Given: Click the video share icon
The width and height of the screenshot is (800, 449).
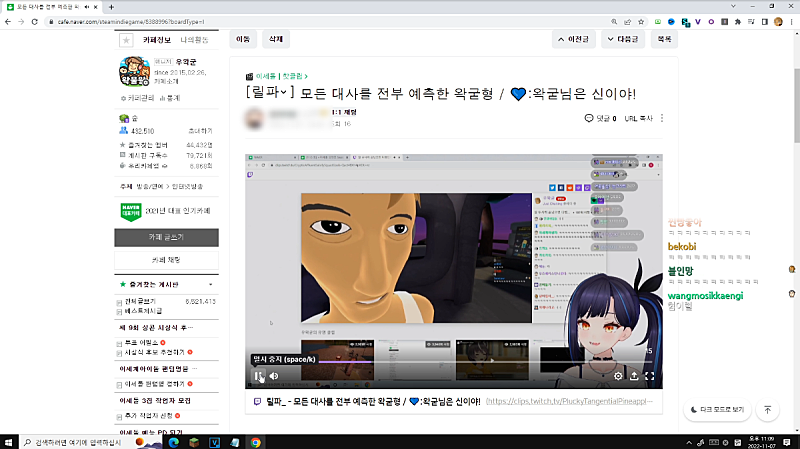Looking at the screenshot, I should point(634,376).
